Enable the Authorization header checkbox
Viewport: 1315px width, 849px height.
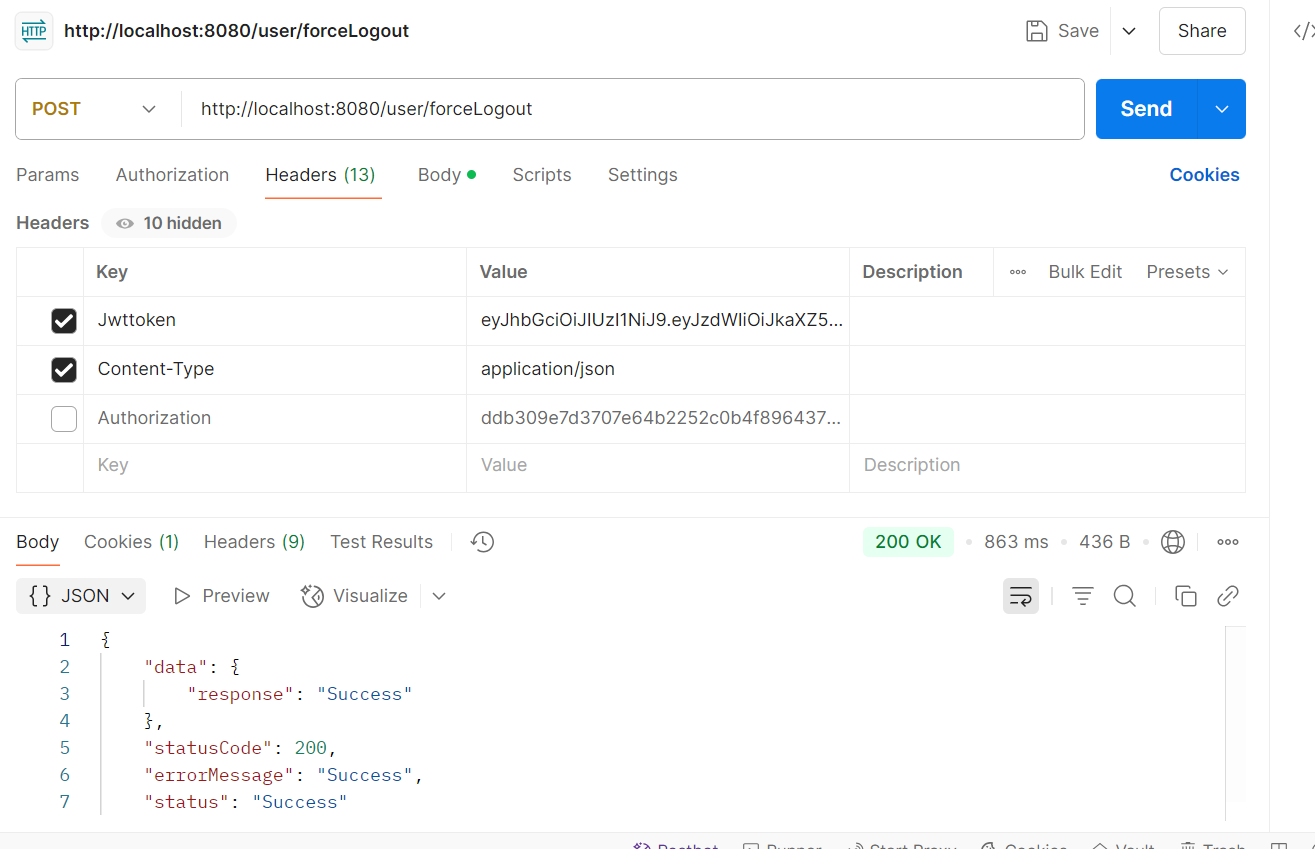point(64,419)
